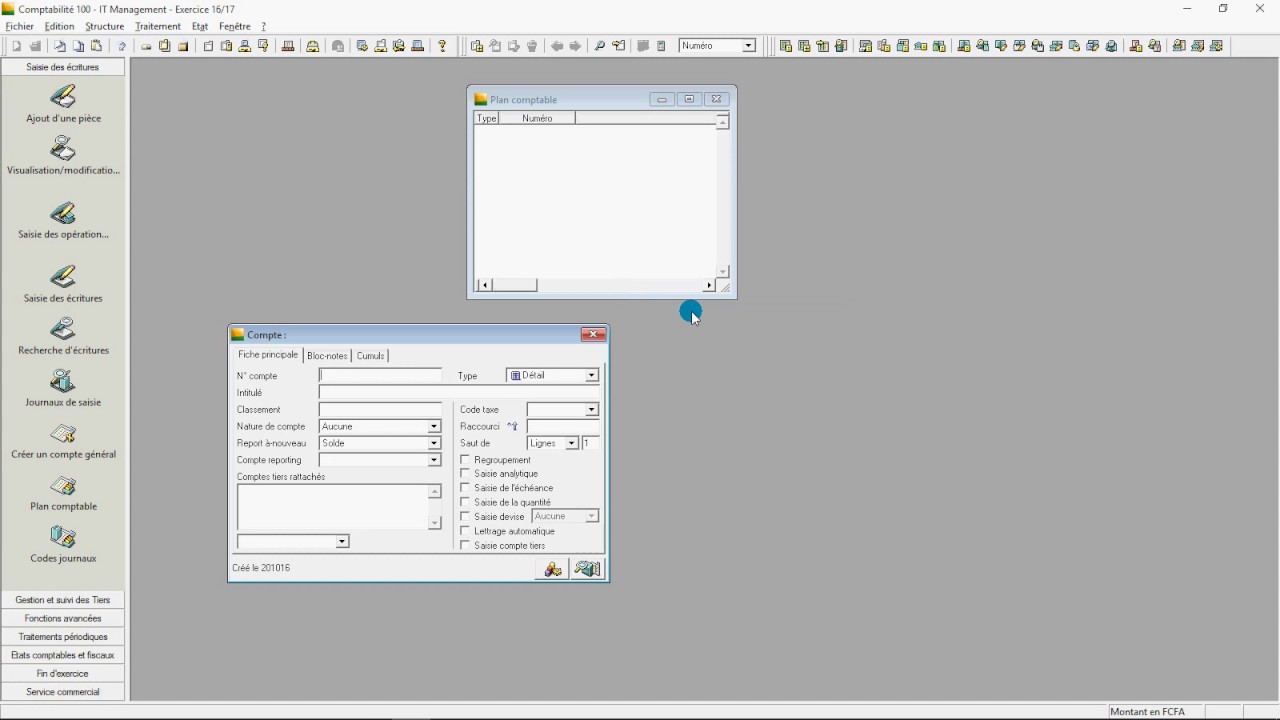
Task: Click the Raccourci shortcut arrow icon
Action: click(512, 426)
